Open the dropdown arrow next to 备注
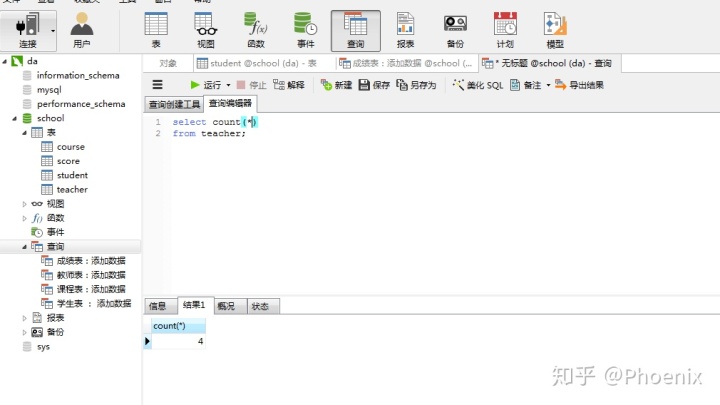 [x=548, y=85]
